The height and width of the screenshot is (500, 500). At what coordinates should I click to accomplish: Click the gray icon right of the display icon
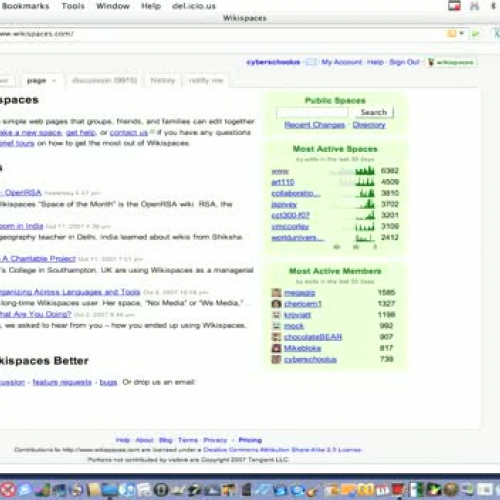474,6
